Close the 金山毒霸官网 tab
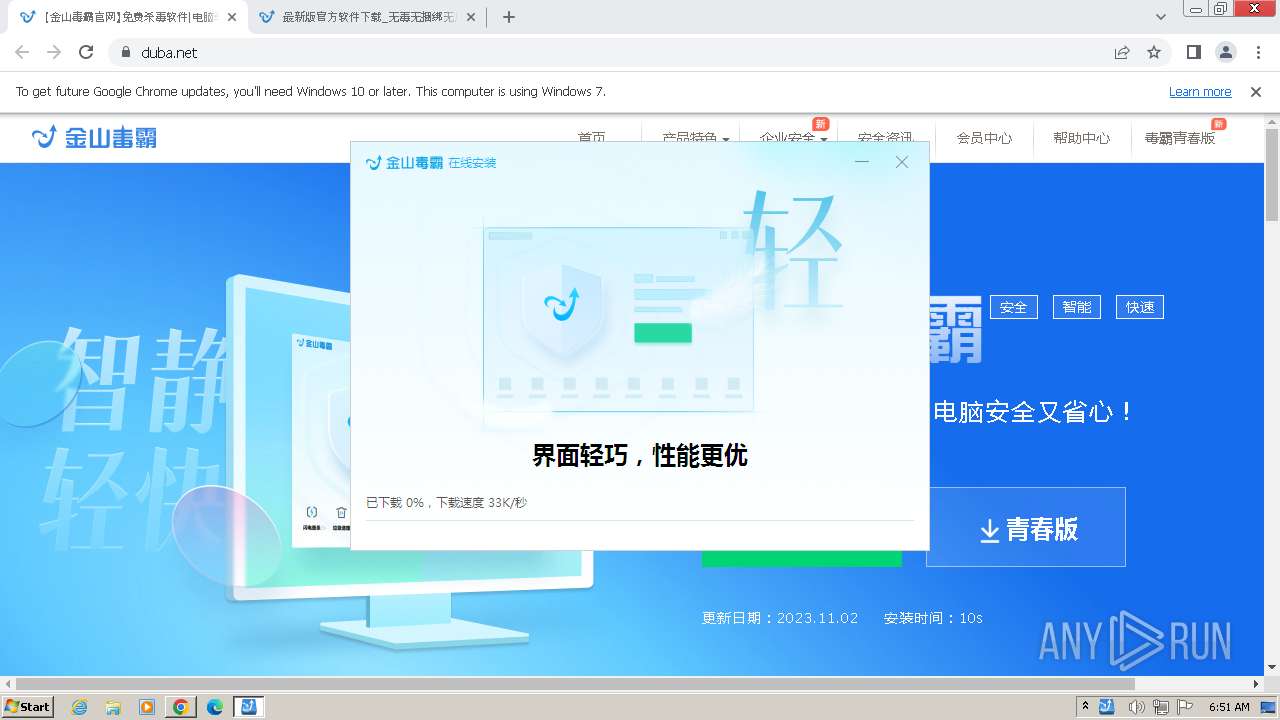This screenshot has height=720, width=1280. coord(231,17)
